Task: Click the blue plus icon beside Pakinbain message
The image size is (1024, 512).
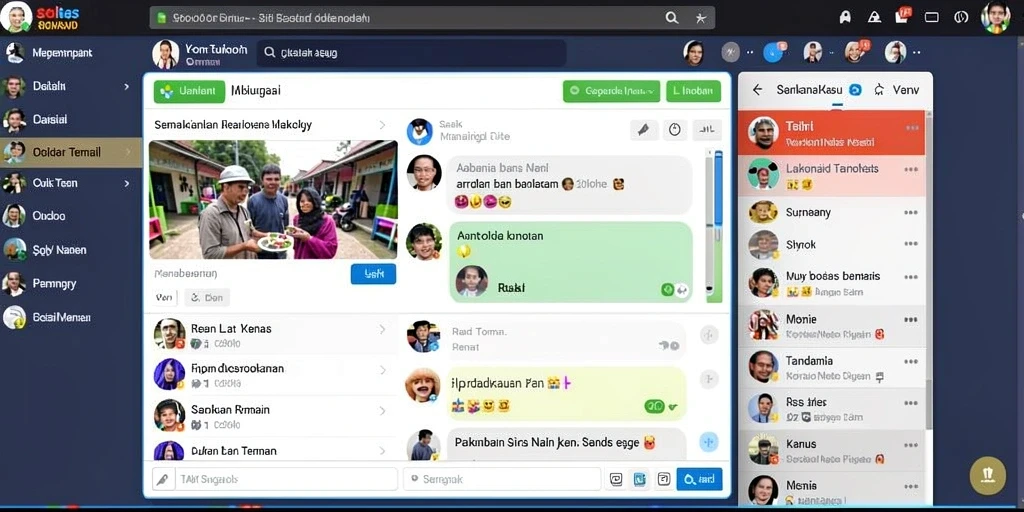Action: tap(709, 442)
